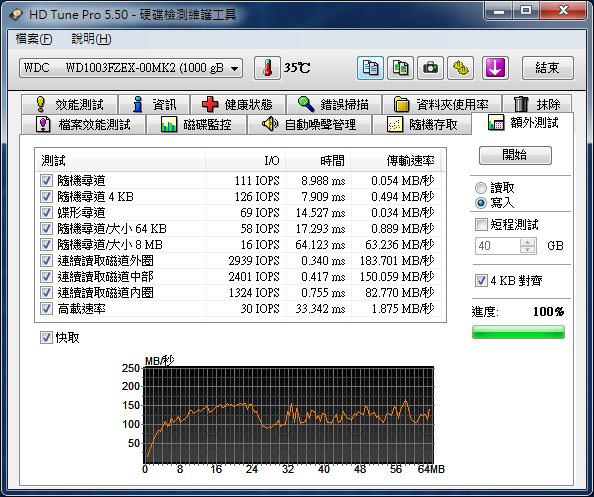Toggle the 蝶形尋道 test checkbox
Screen dimensions: 594x497
pyautogui.click(x=46, y=212)
